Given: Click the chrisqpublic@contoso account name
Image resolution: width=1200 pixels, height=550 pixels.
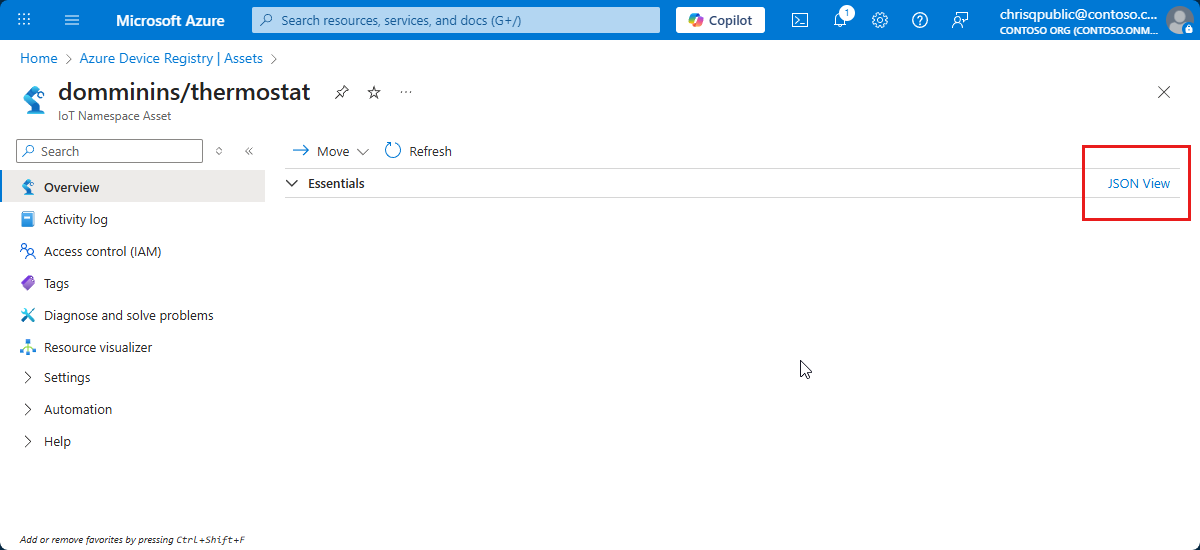Looking at the screenshot, I should (x=1079, y=14).
